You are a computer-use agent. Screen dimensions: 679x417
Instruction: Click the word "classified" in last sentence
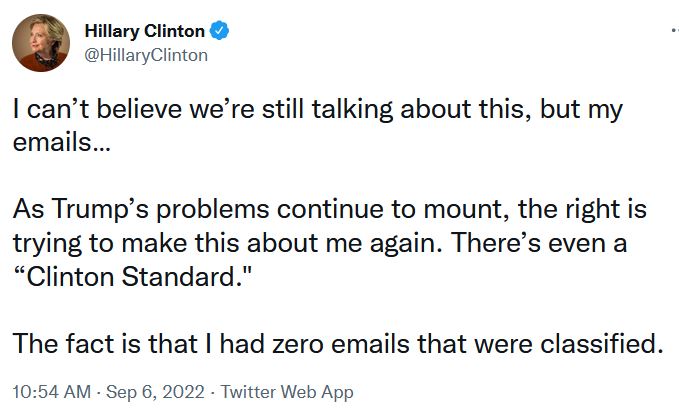608,344
